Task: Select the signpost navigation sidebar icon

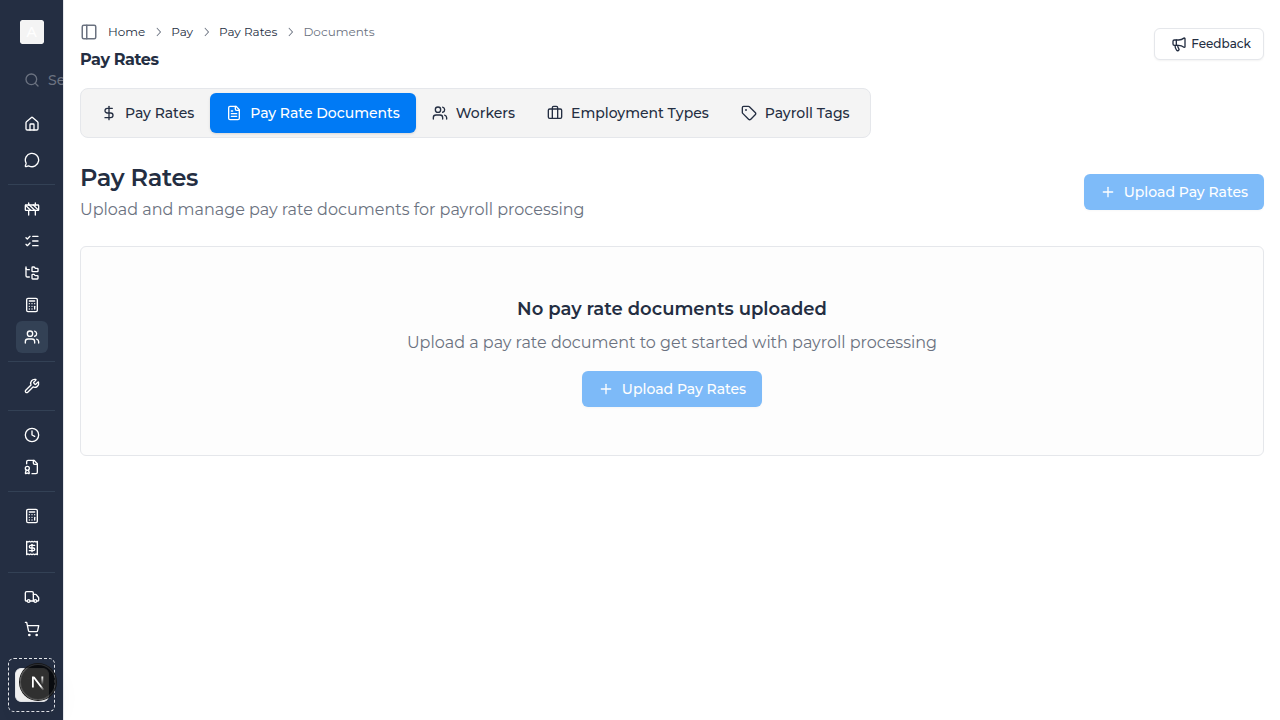Action: (32, 208)
